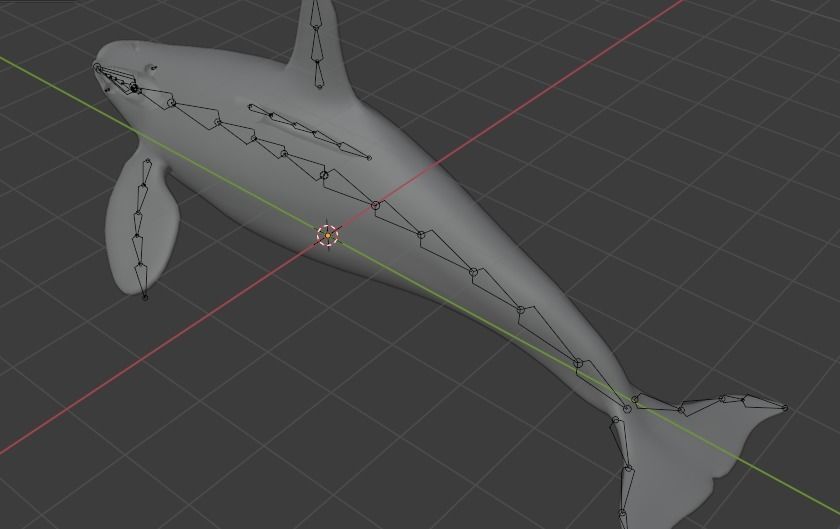This screenshot has height=529, width=840.
Task: Select the spine joint crossing the red X axis
Action: pos(376,205)
